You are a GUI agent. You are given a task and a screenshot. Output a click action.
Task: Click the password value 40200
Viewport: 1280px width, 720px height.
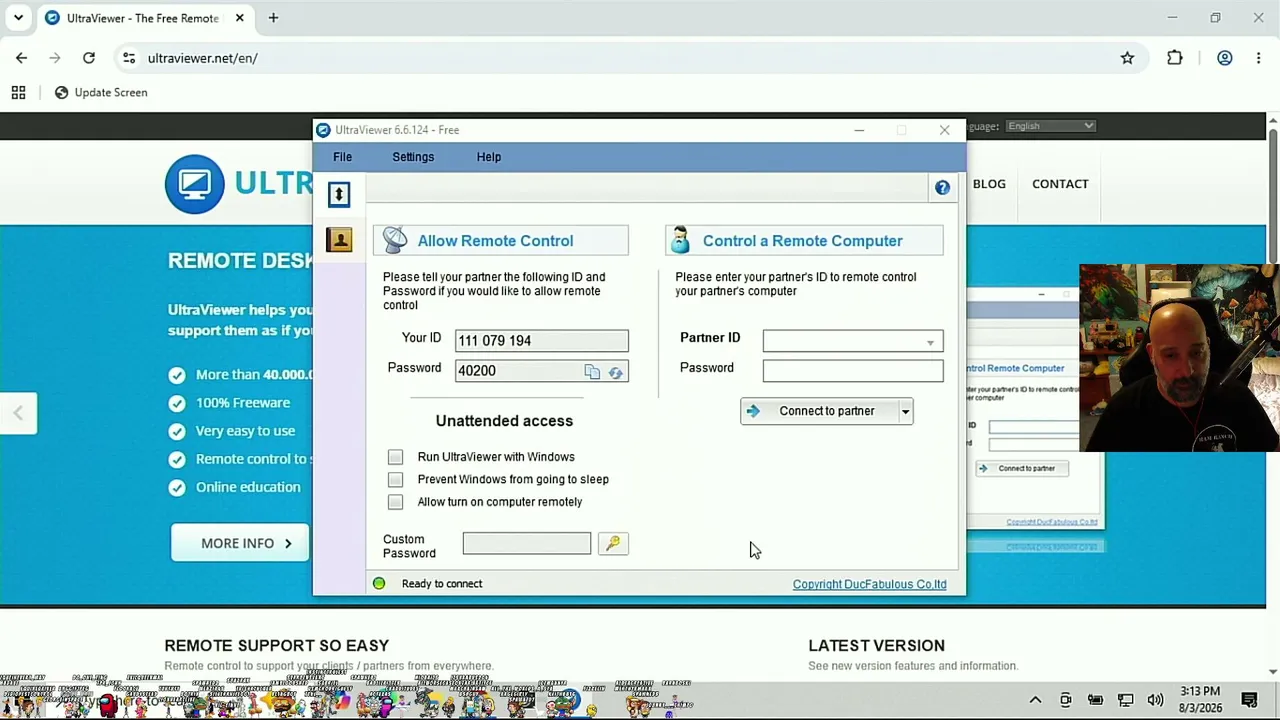[477, 371]
